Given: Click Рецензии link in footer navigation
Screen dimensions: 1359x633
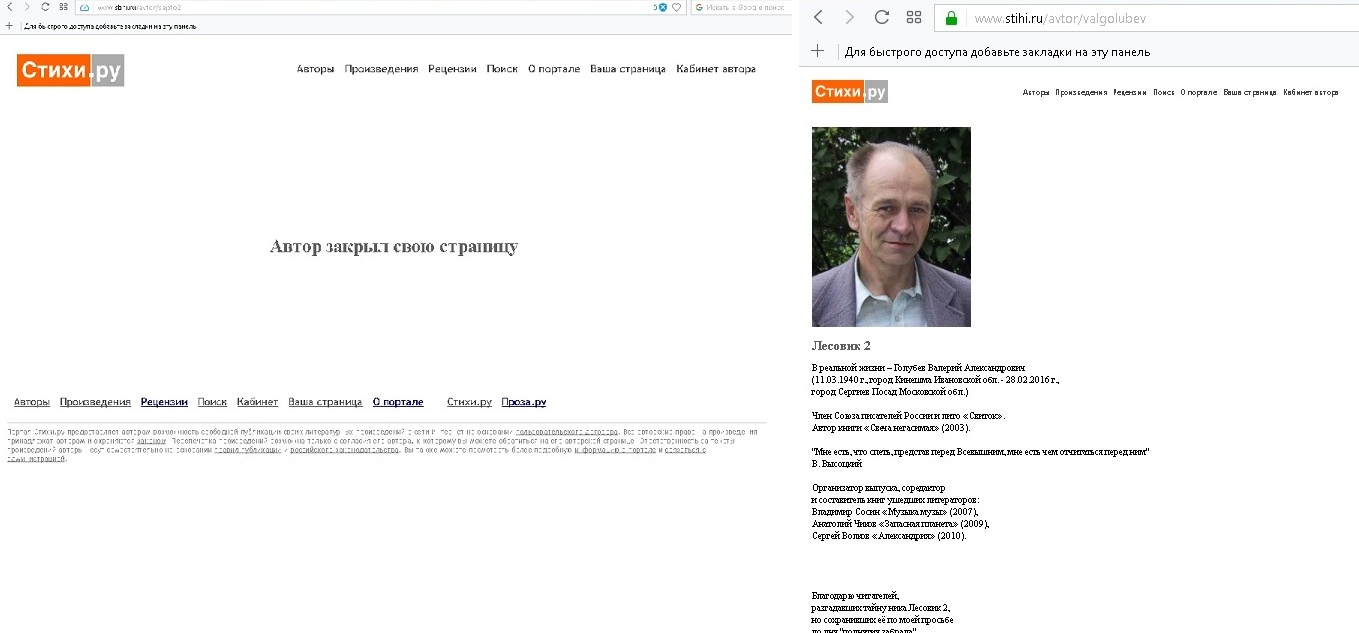Looking at the screenshot, I should click(x=164, y=402).
